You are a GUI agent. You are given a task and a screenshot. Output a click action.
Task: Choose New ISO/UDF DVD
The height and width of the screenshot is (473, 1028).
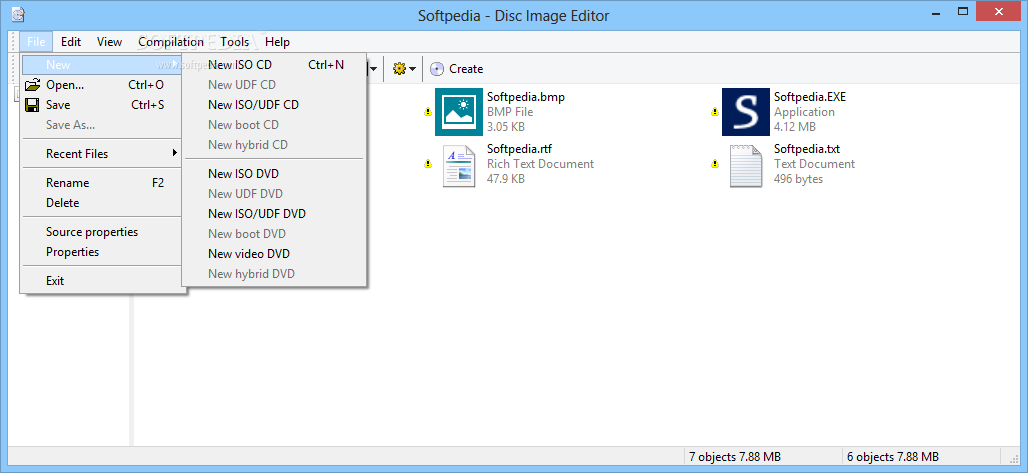pyautogui.click(x=274, y=214)
